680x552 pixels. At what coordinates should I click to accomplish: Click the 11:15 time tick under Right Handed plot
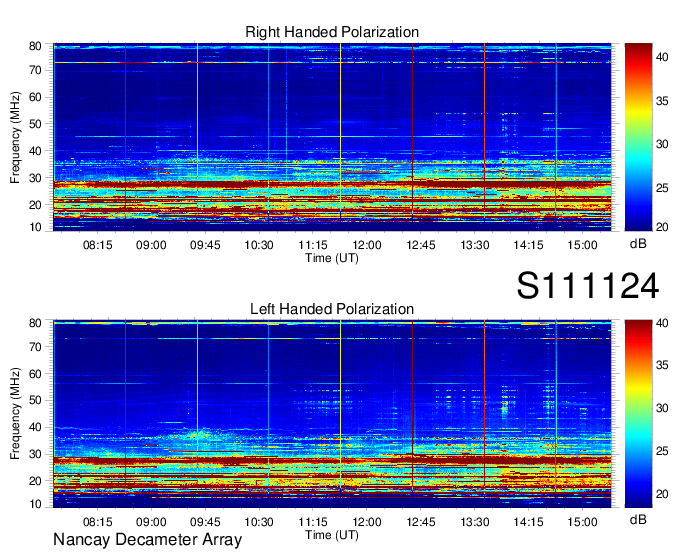313,245
